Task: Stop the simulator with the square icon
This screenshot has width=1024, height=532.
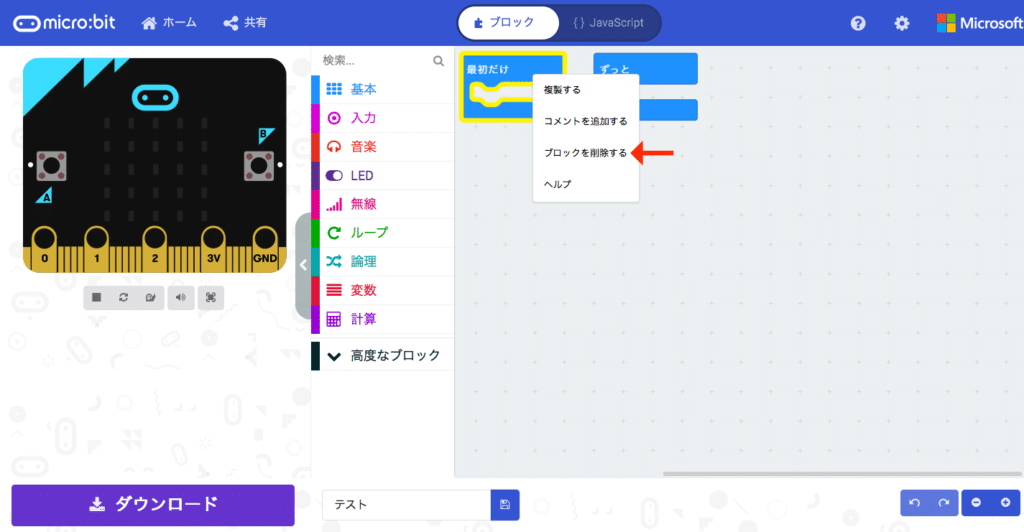Action: point(97,298)
